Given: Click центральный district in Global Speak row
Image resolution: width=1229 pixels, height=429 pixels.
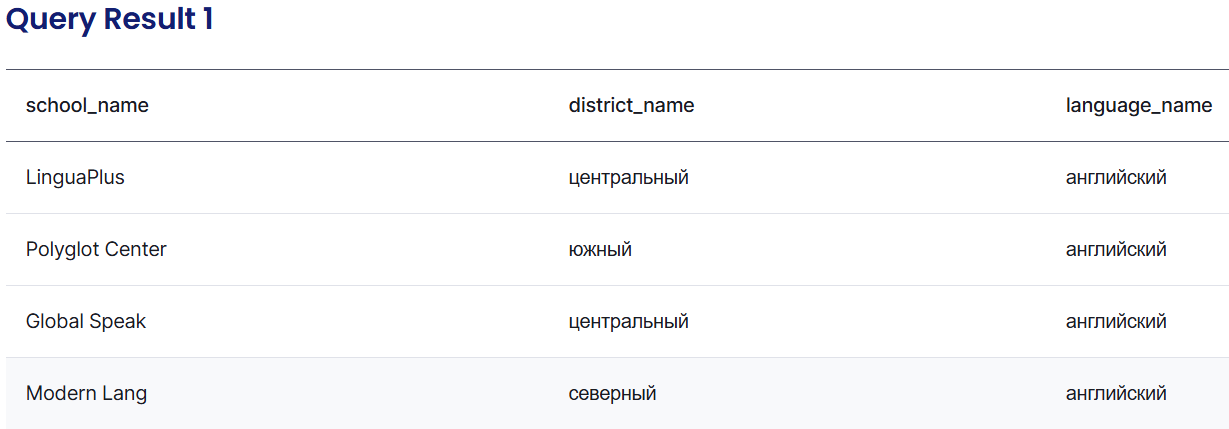Looking at the screenshot, I should [628, 322].
